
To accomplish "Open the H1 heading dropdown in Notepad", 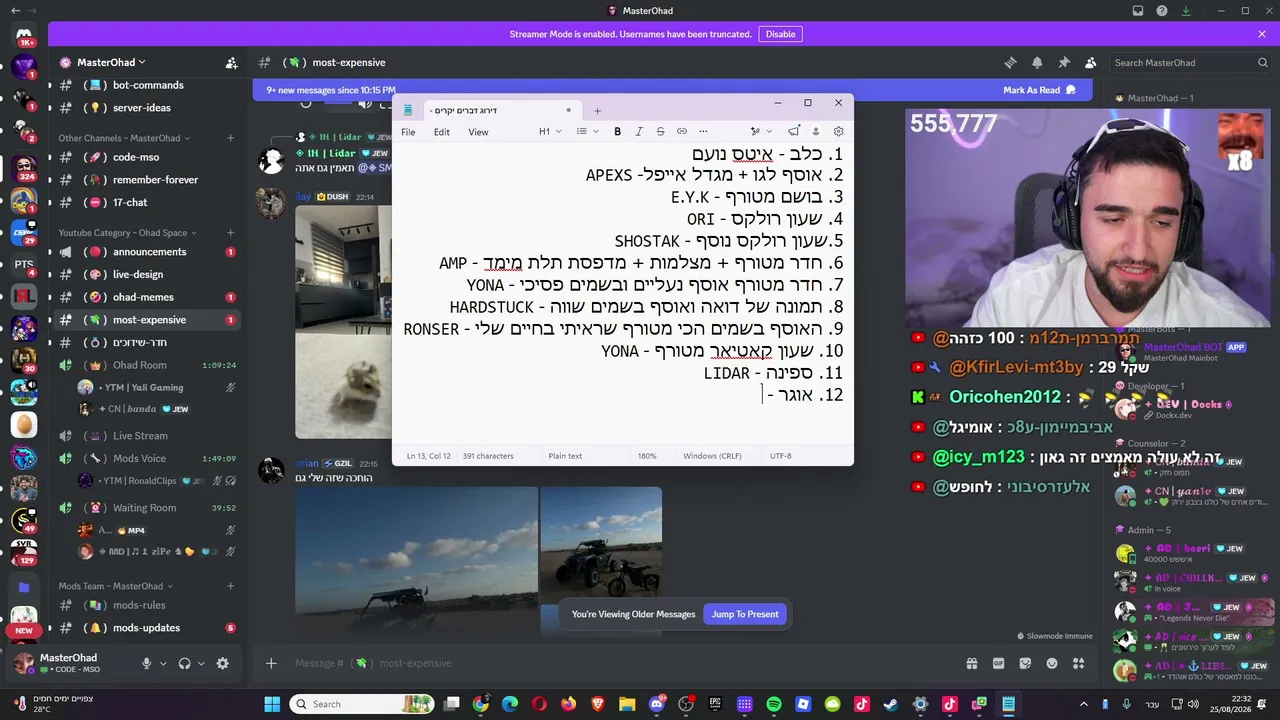I will (x=550, y=132).
